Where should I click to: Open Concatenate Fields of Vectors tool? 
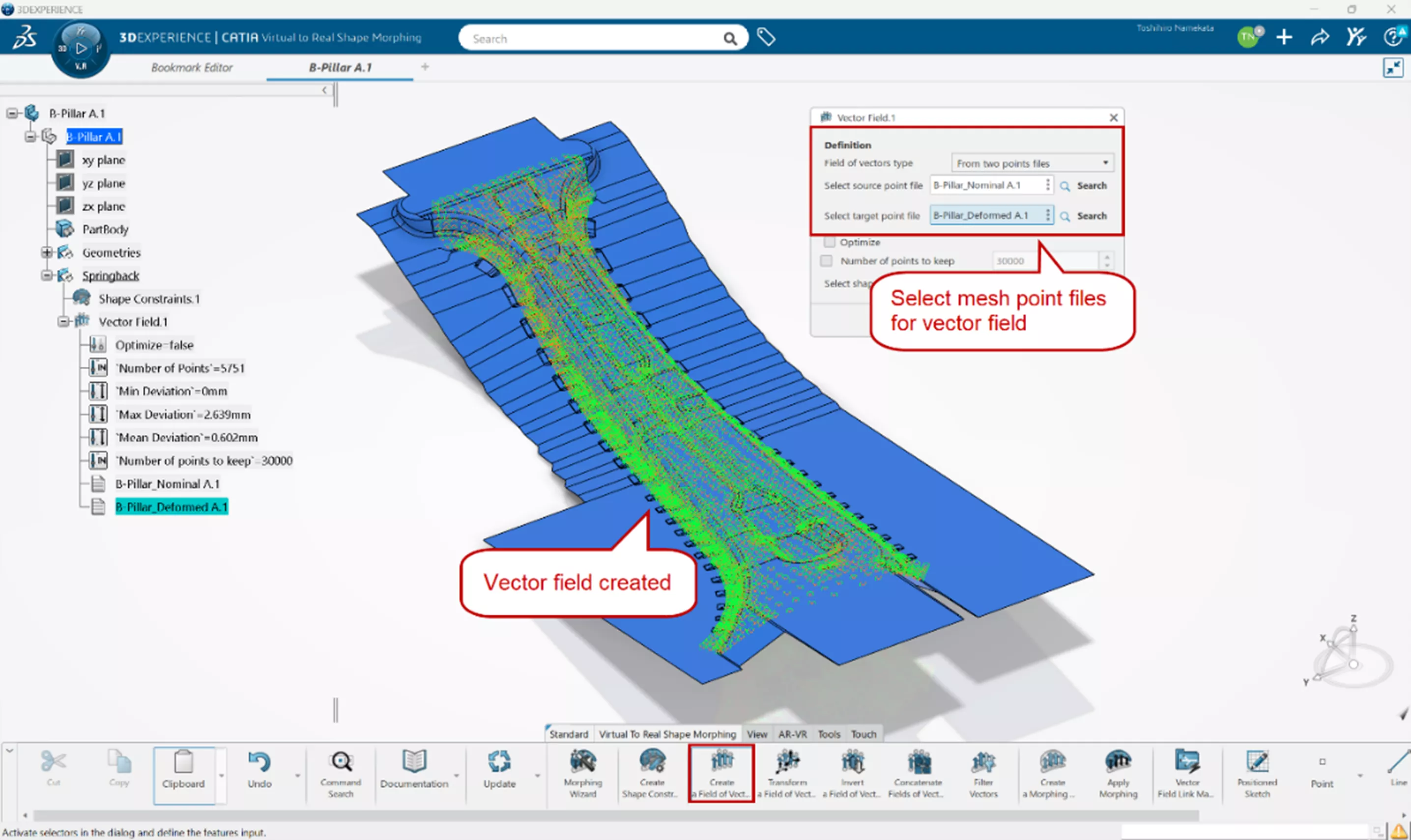(x=918, y=773)
